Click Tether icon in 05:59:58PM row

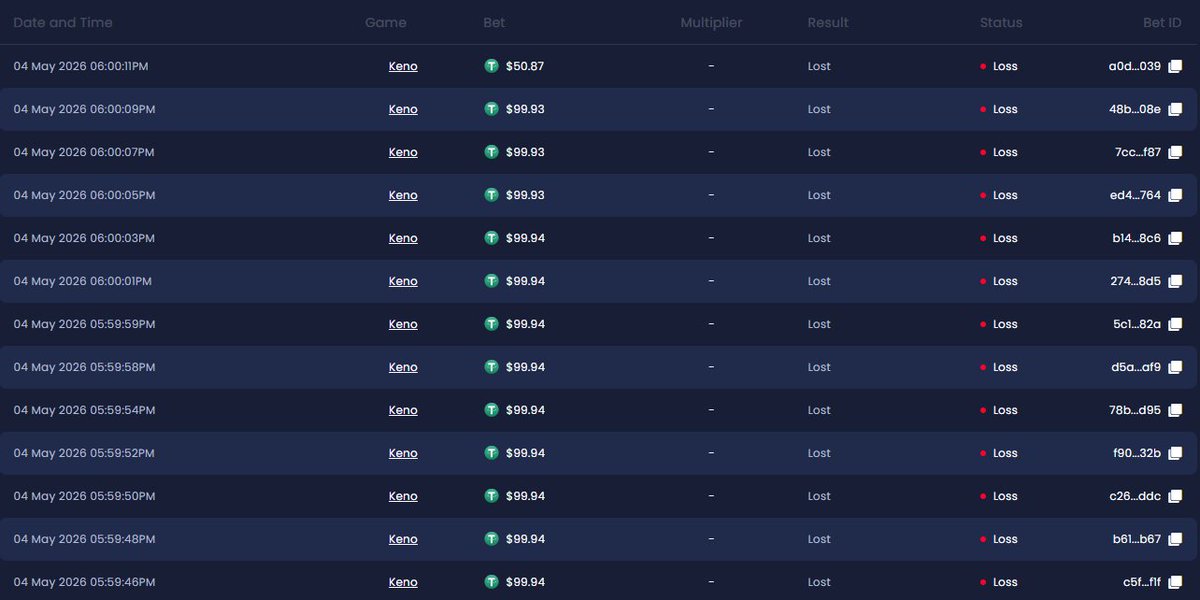pos(491,367)
